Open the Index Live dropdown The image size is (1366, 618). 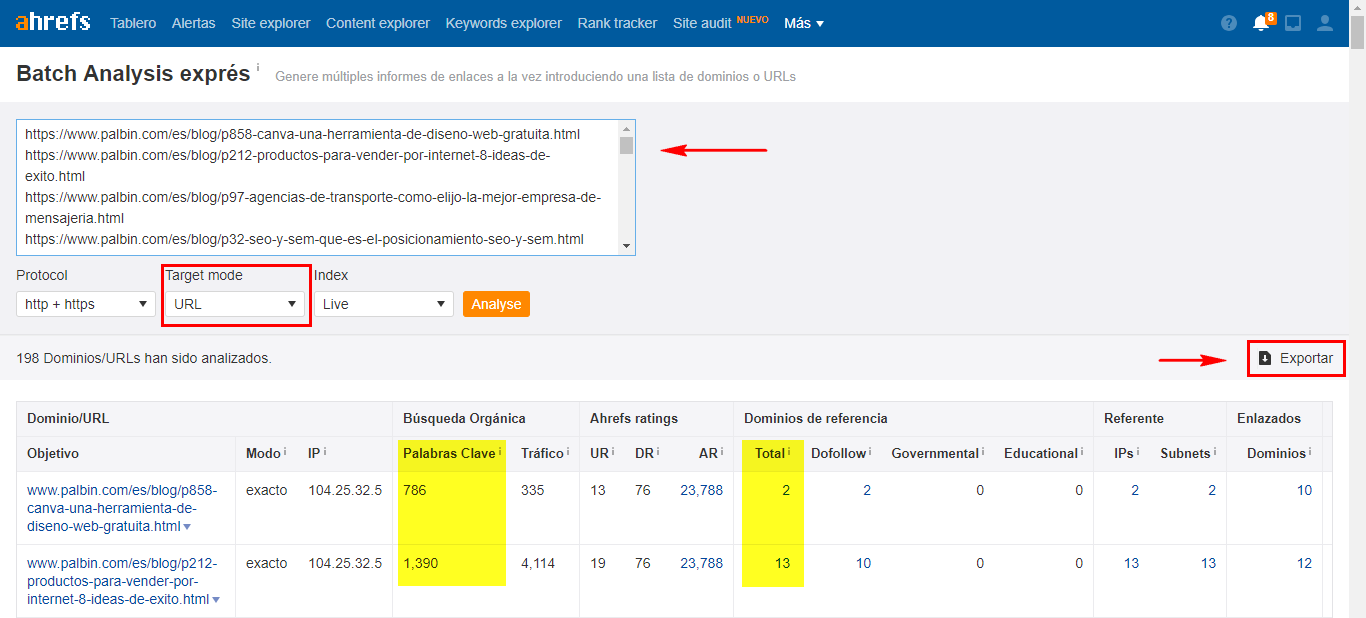384,304
